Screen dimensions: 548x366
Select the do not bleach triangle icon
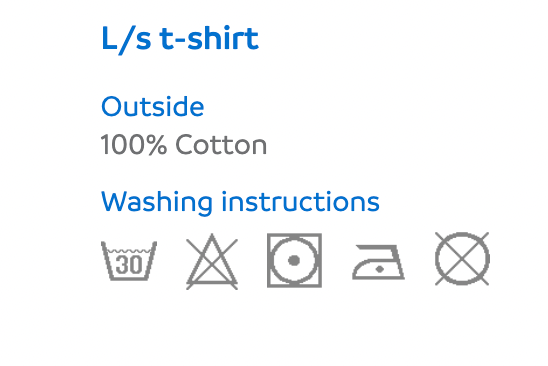point(212,261)
